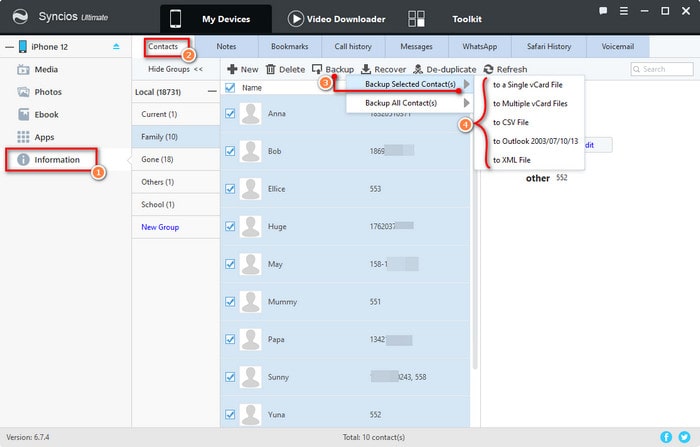Uncheck Ellice's contact checkbox

point(230,188)
